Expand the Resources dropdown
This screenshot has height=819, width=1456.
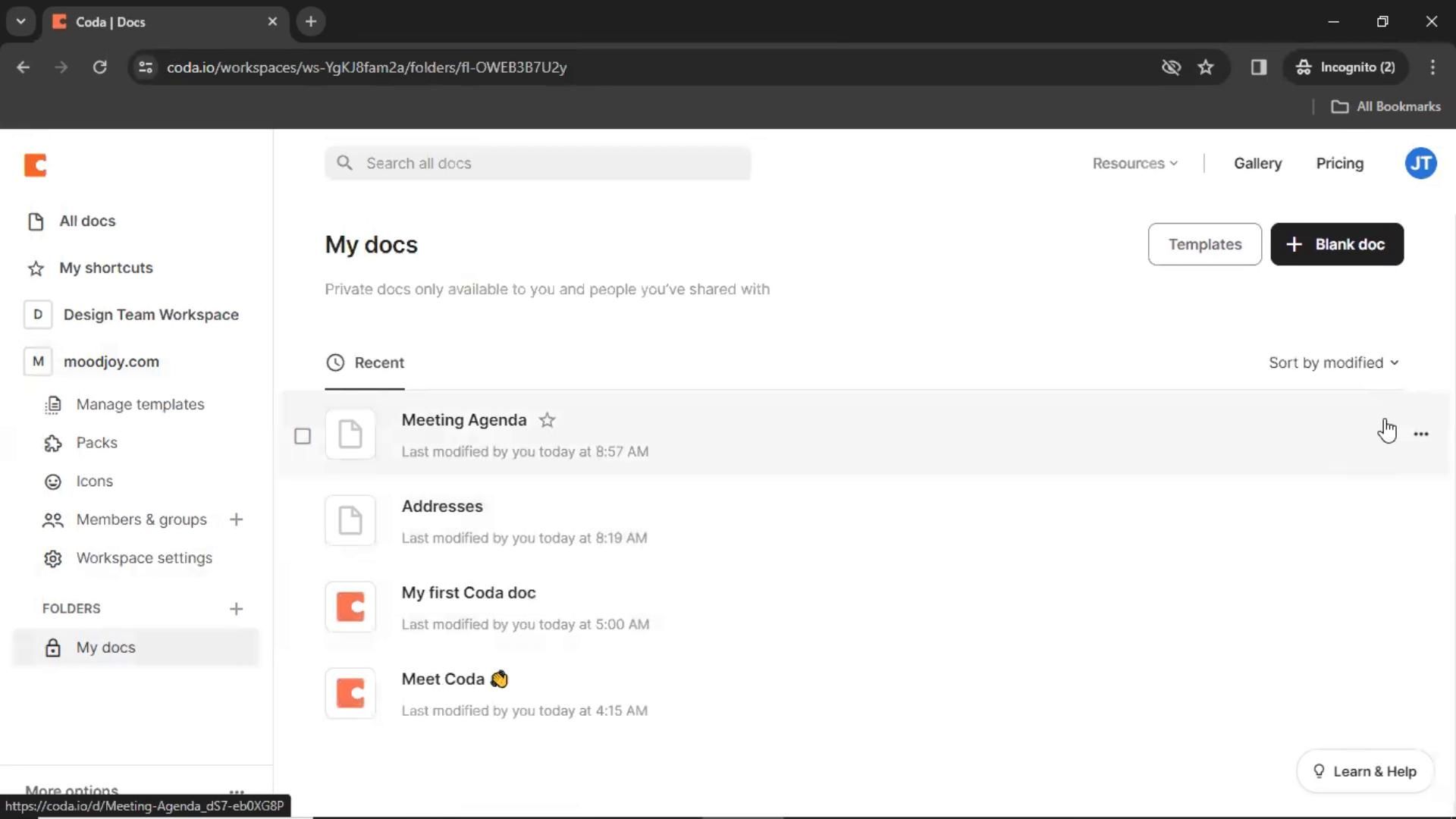coord(1134,163)
